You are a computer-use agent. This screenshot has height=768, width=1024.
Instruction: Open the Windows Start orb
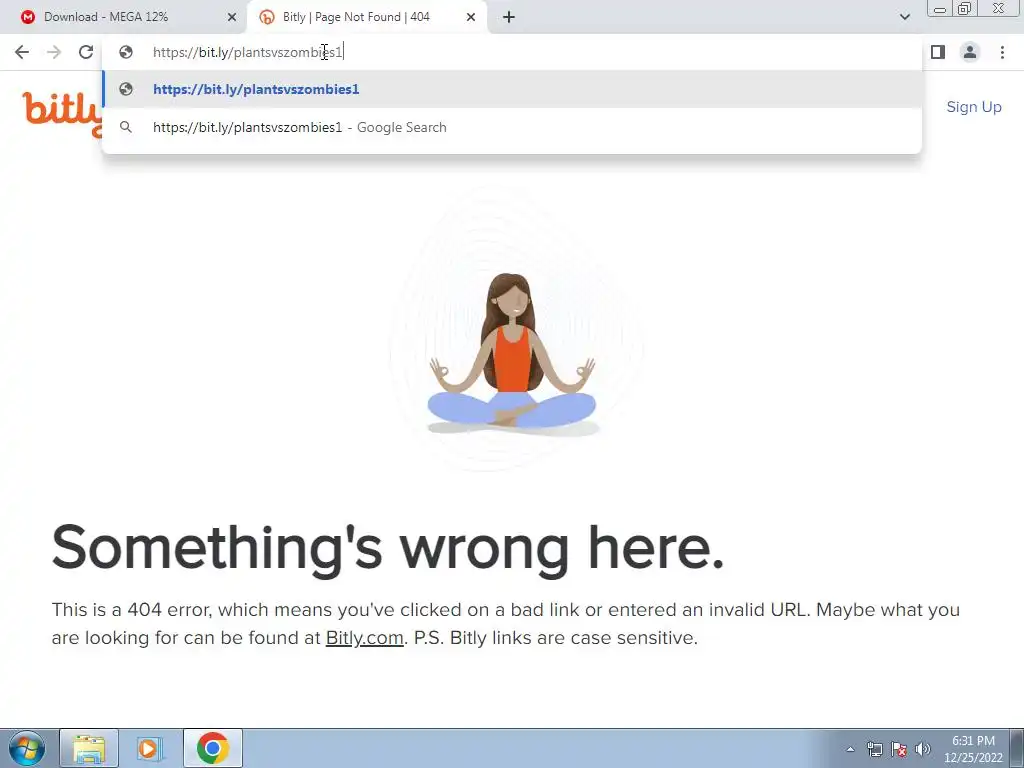(x=27, y=748)
